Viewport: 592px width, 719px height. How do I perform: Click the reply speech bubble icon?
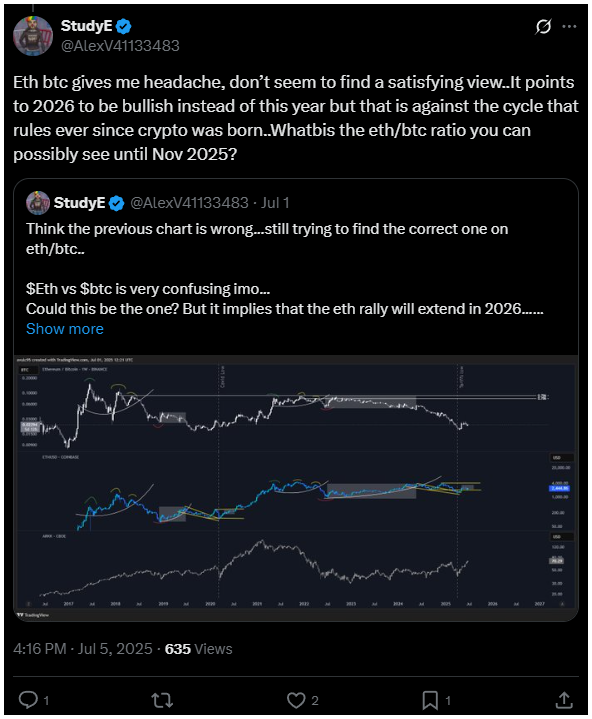(28, 700)
